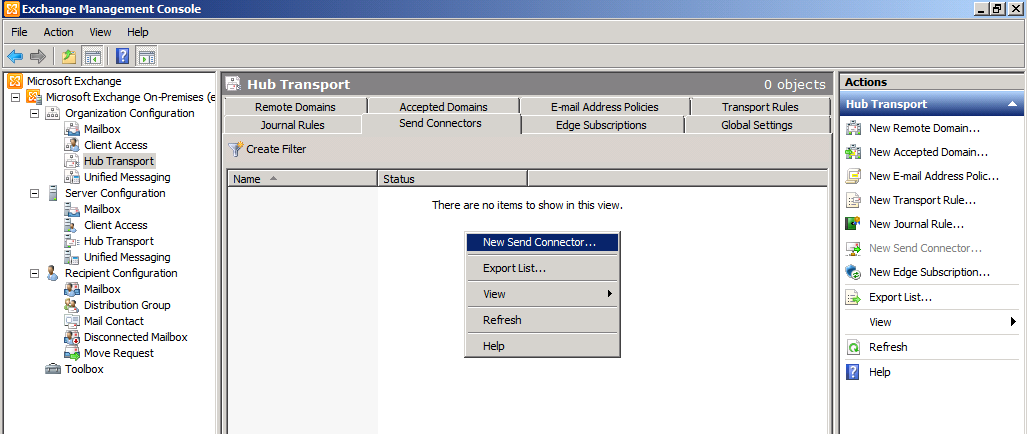Select Mailbox icon under Server Configuration
The width and height of the screenshot is (1027, 434).
72,209
